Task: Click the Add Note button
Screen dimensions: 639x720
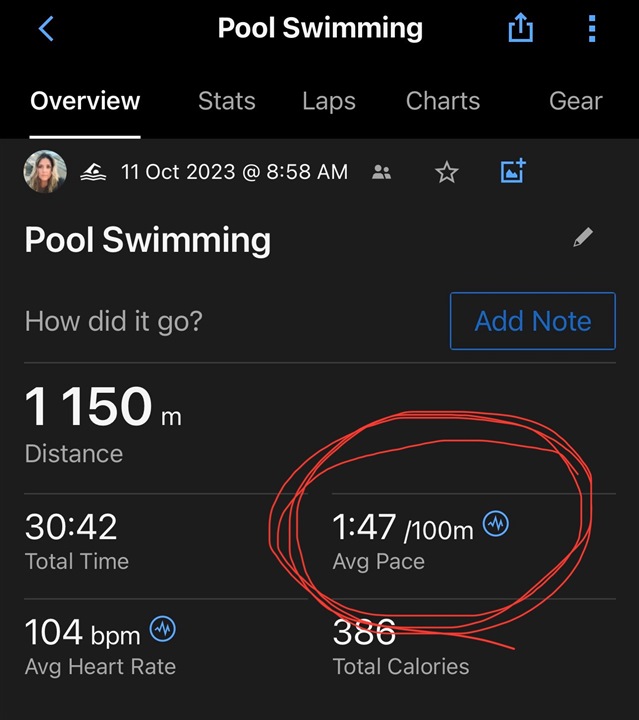Action: click(533, 321)
